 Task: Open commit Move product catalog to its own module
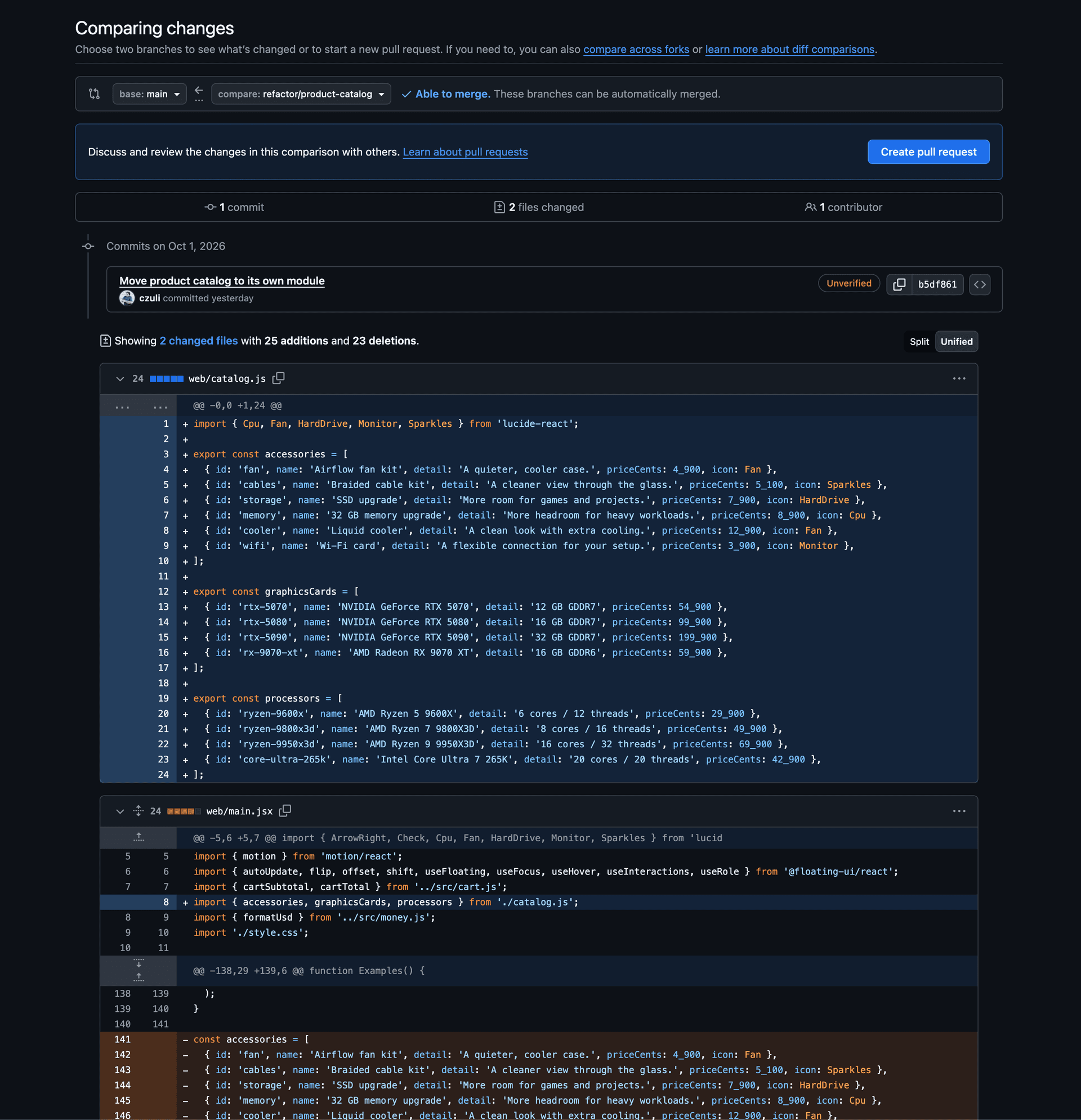click(222, 280)
